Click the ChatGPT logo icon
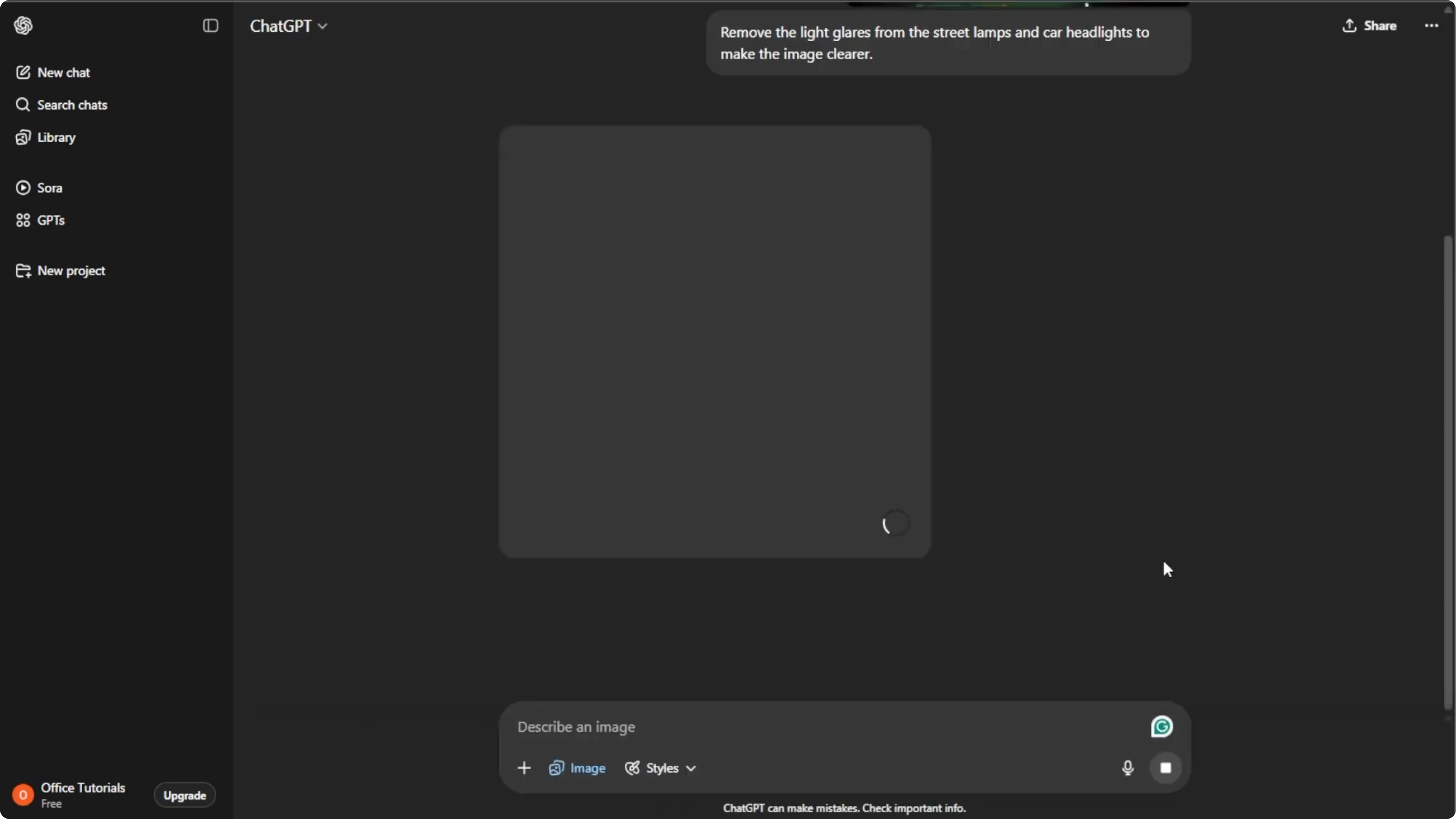Screen dimensions: 1456x819 [x=23, y=25]
